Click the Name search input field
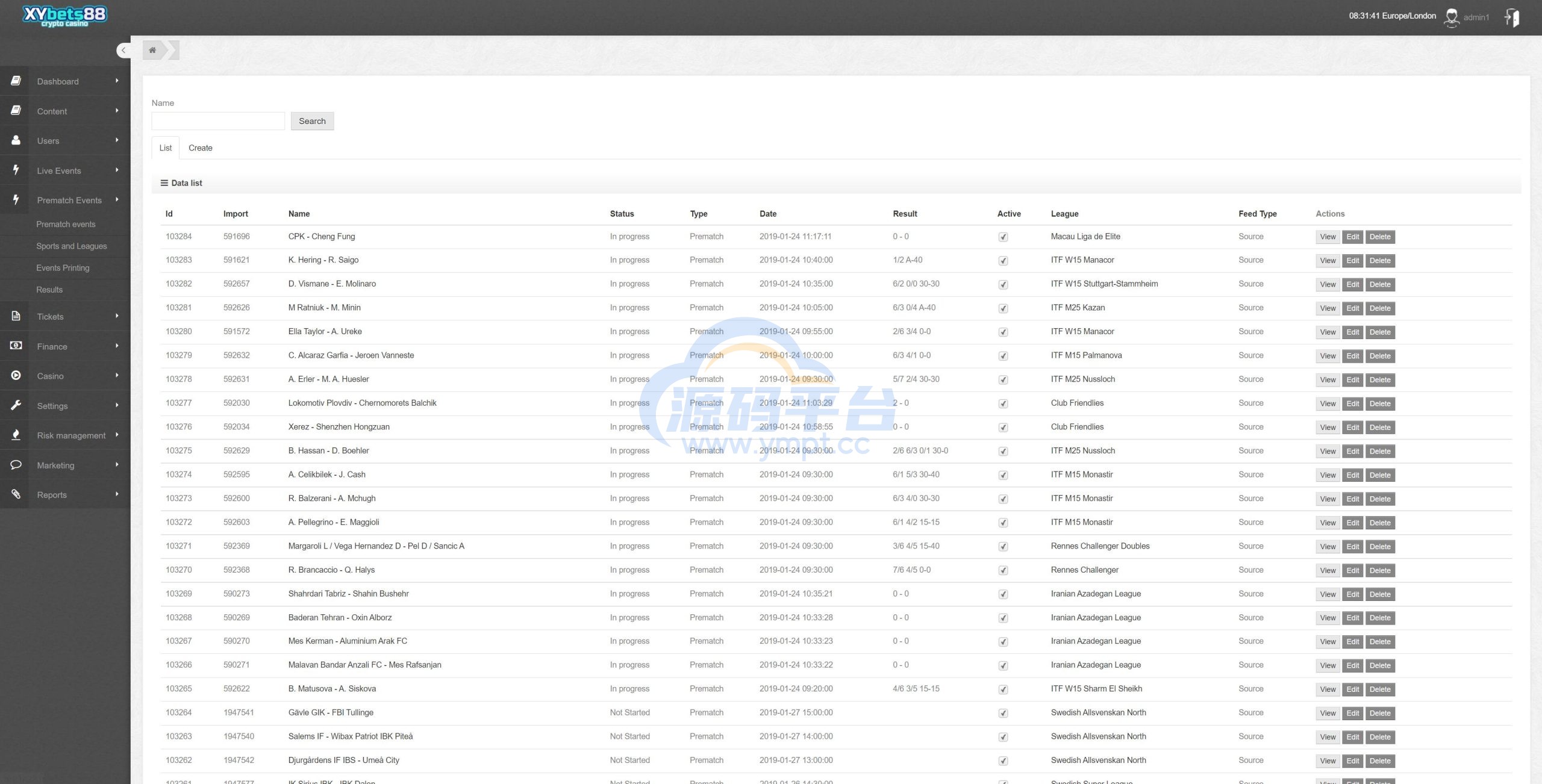The height and width of the screenshot is (784, 1542). click(218, 121)
